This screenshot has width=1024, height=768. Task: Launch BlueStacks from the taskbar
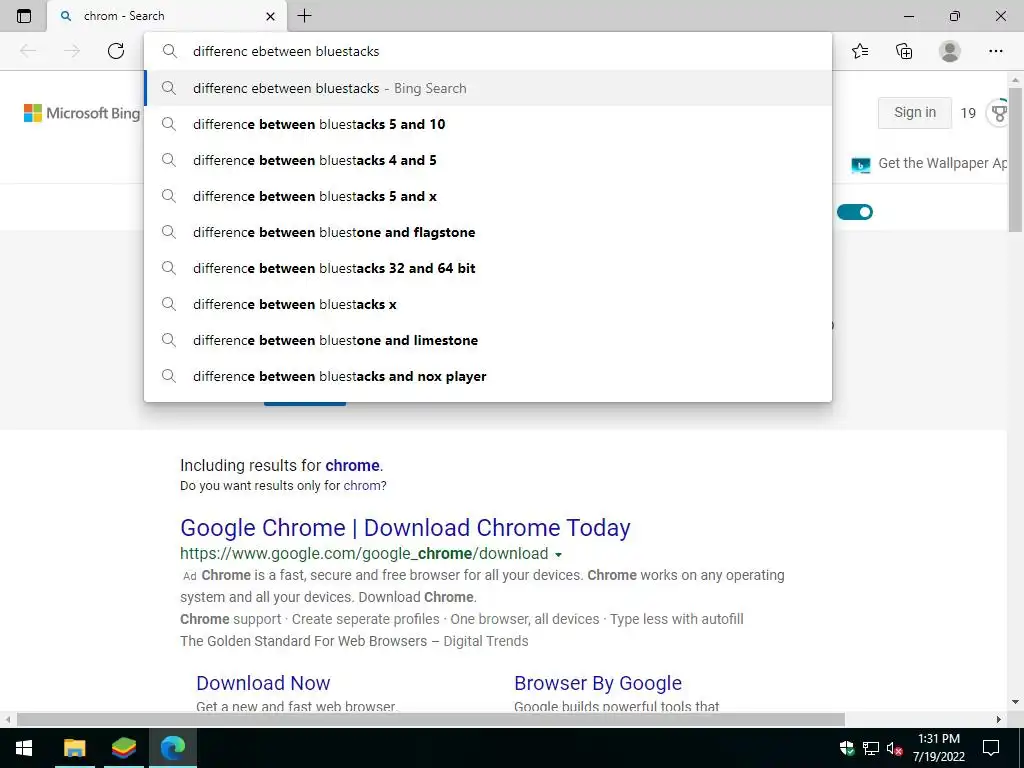(x=124, y=748)
